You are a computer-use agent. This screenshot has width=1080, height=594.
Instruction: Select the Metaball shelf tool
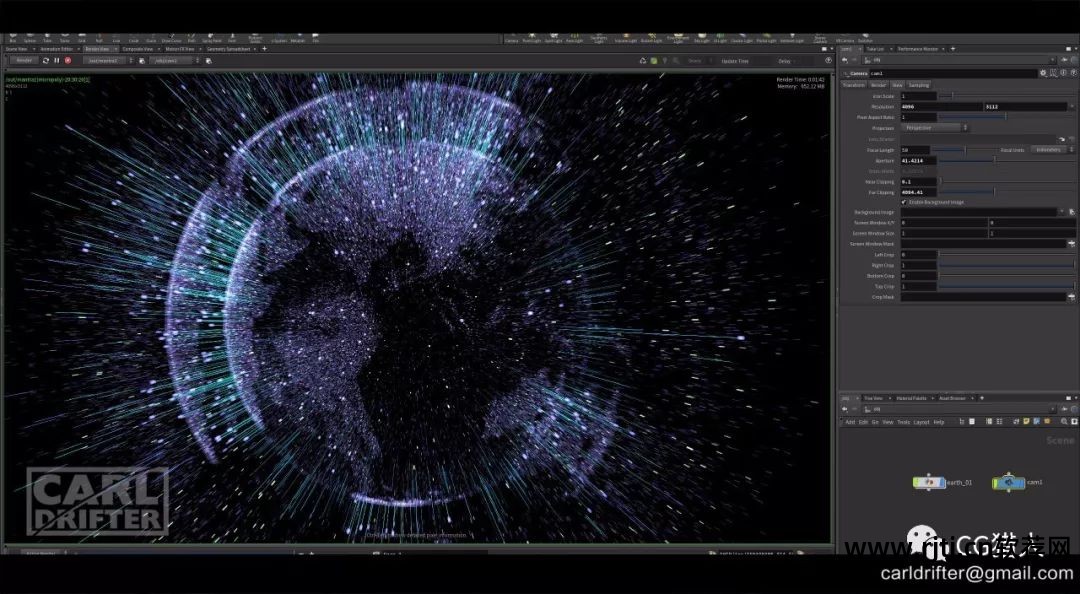coord(298,38)
